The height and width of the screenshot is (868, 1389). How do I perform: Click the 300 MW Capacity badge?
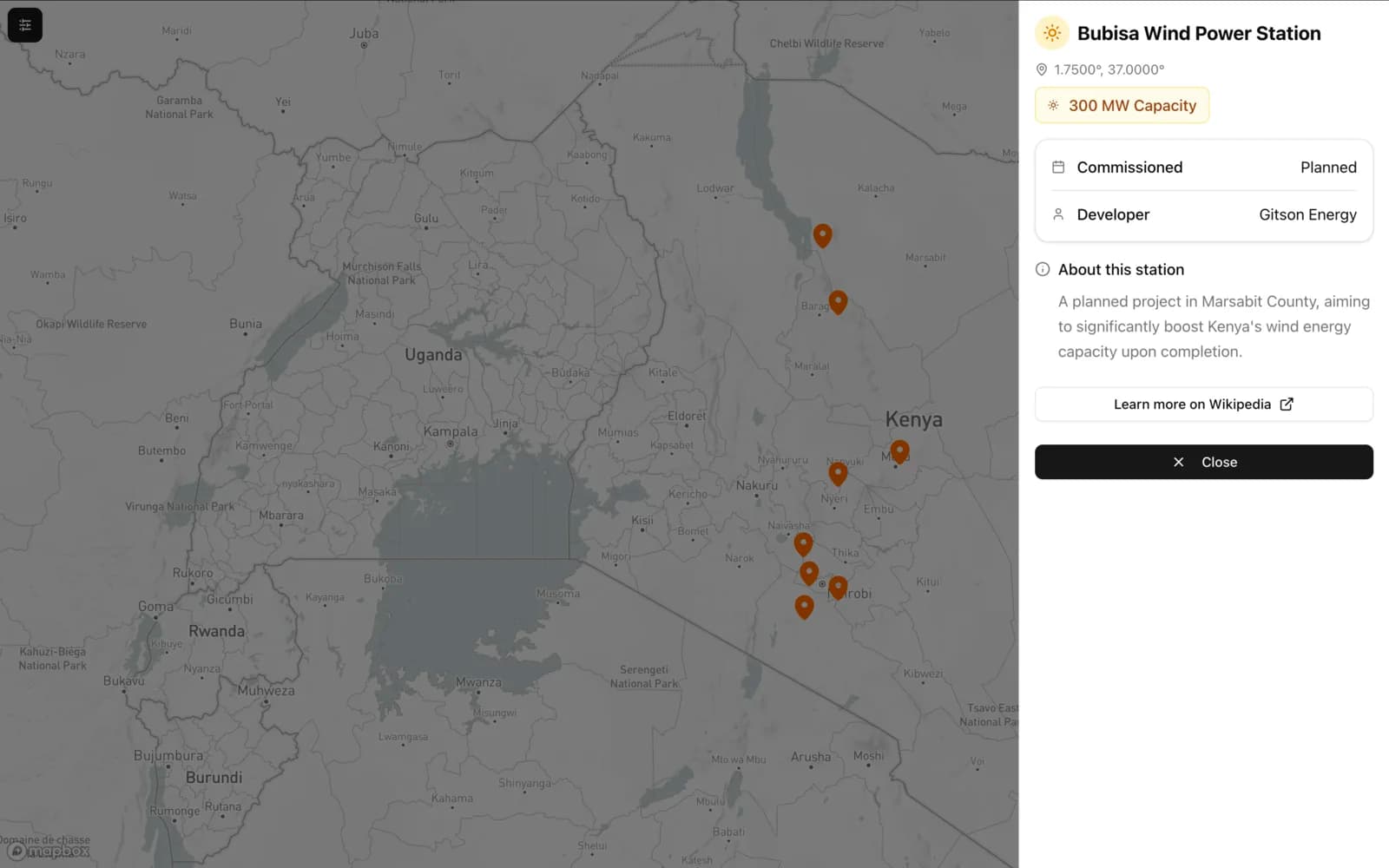1122,105
